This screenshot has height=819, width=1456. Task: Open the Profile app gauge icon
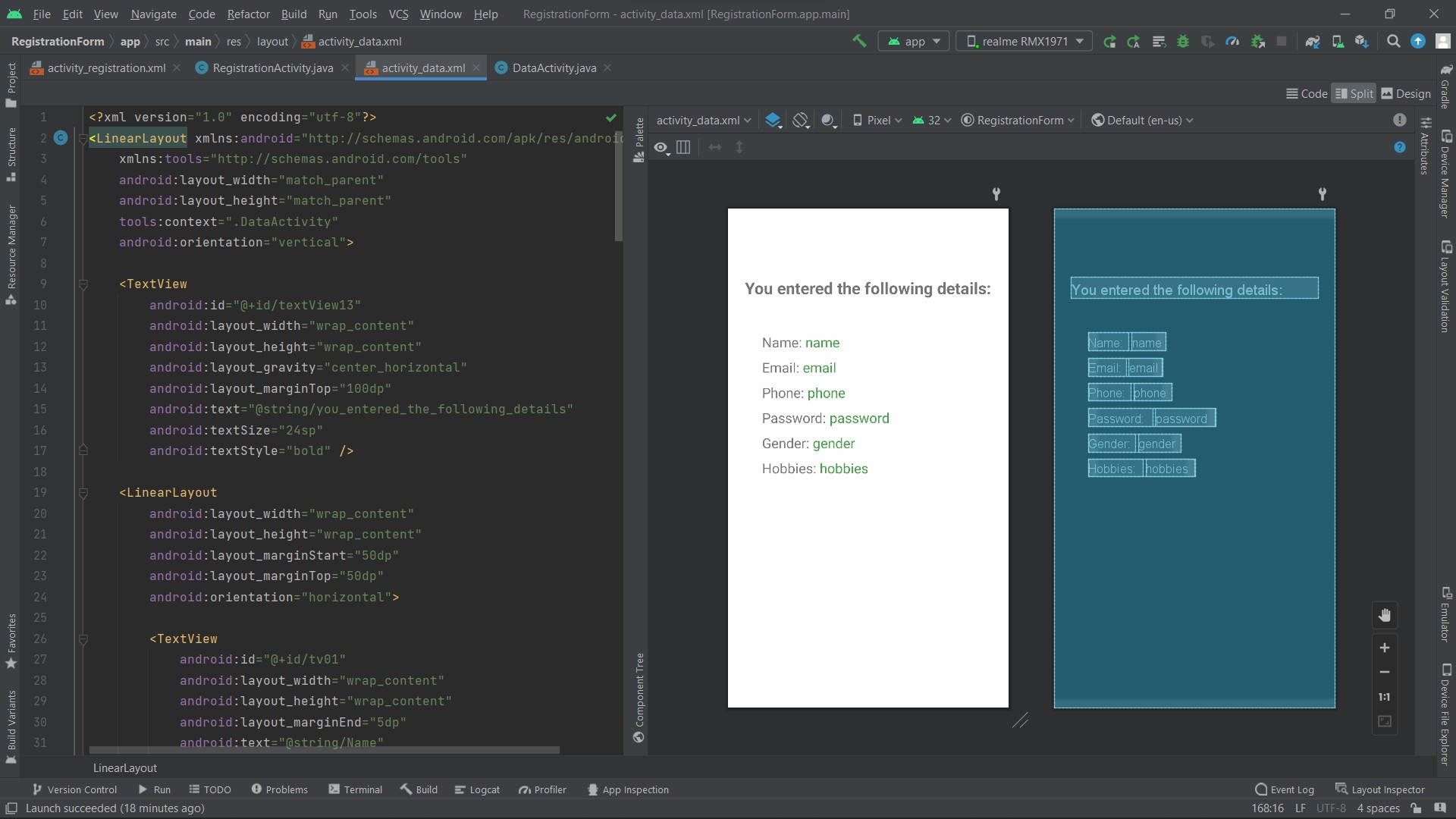click(x=1232, y=42)
